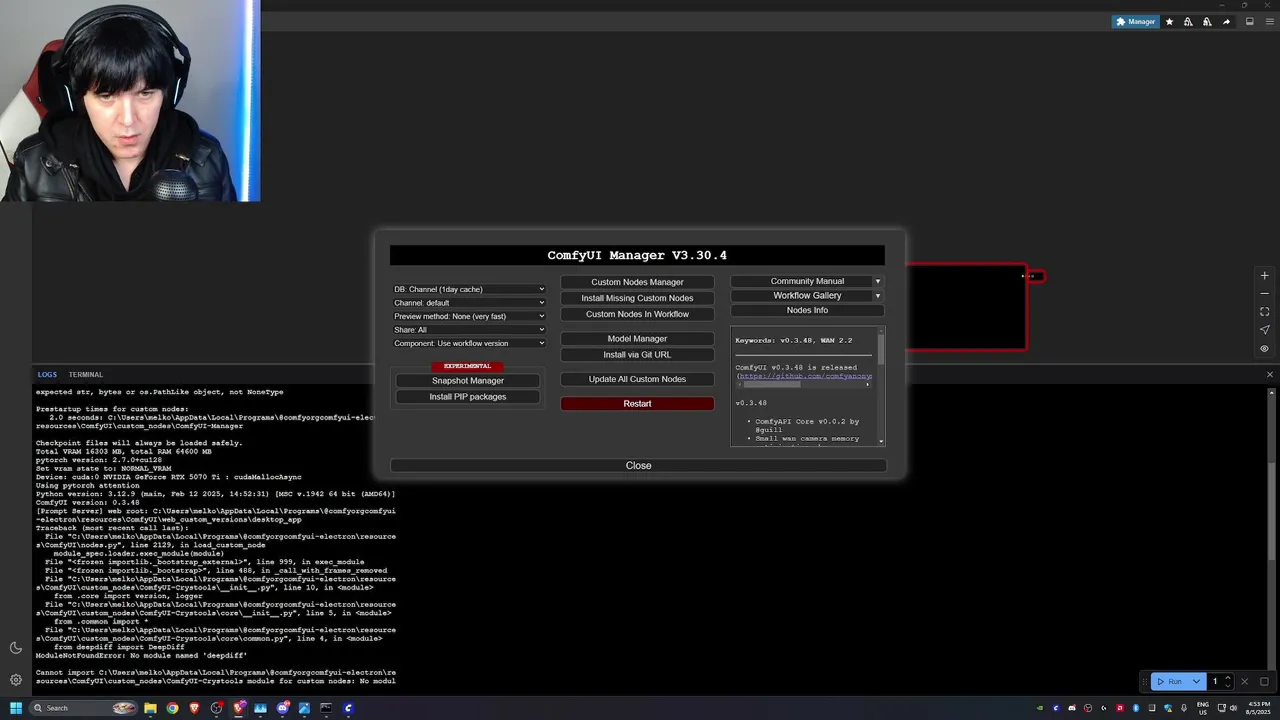Click the fit view icon on canvas
1280x720 pixels.
pos(1264,312)
